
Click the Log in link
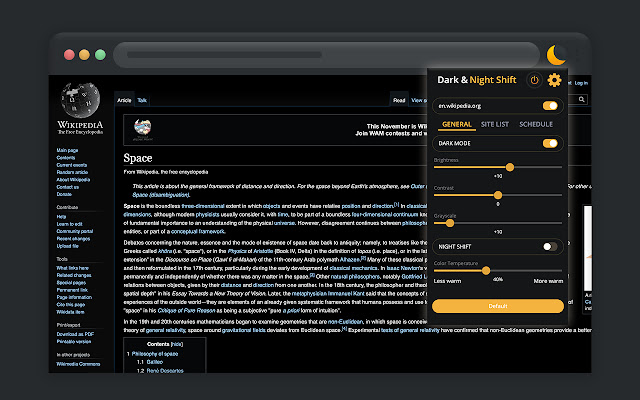coord(581,83)
